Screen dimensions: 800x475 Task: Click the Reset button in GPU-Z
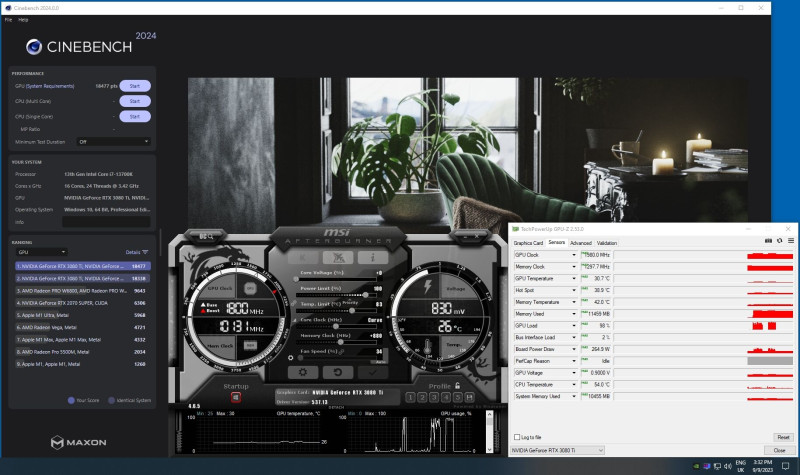click(x=783, y=437)
